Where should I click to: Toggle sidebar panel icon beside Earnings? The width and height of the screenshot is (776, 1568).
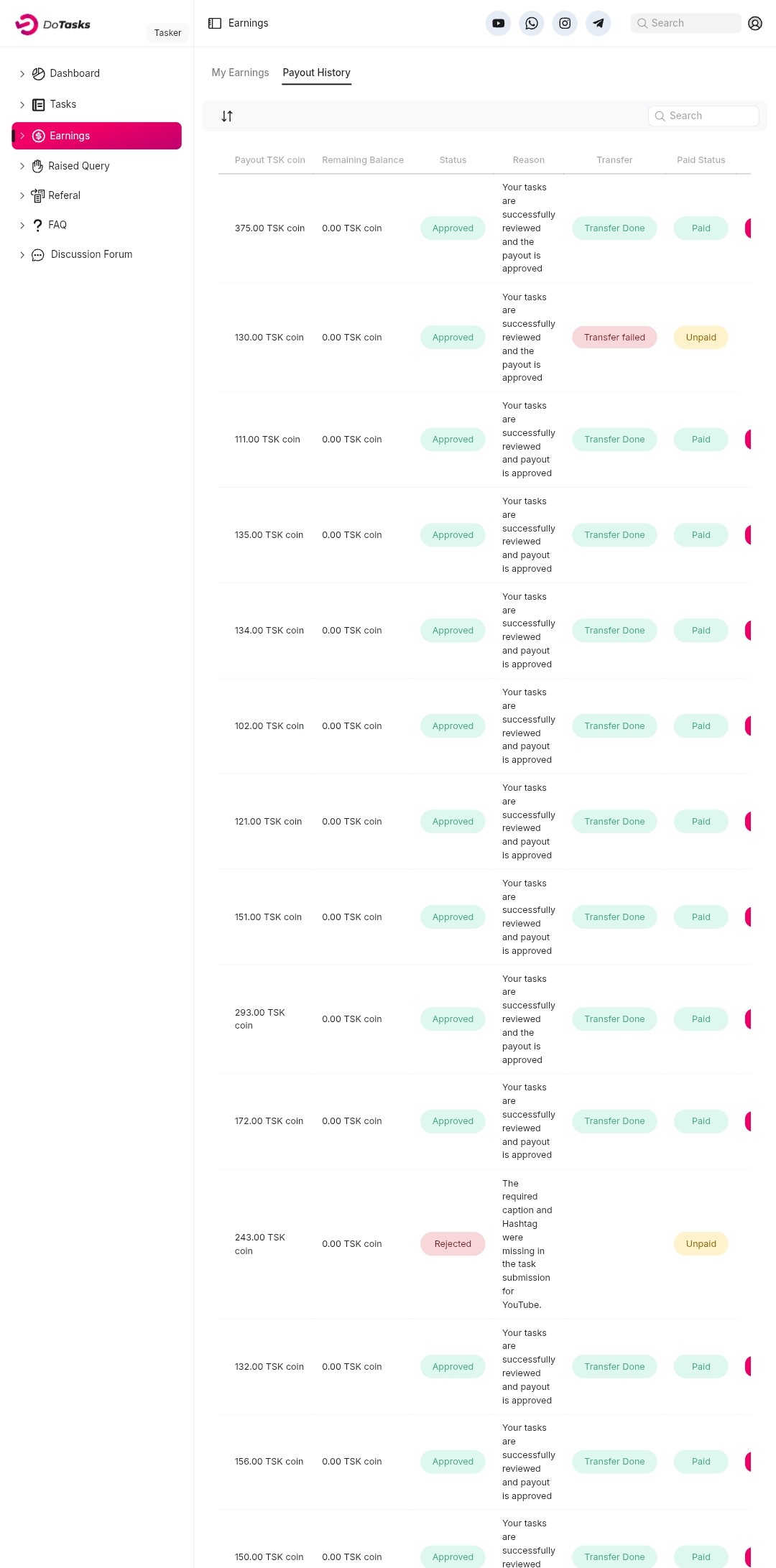(215, 23)
